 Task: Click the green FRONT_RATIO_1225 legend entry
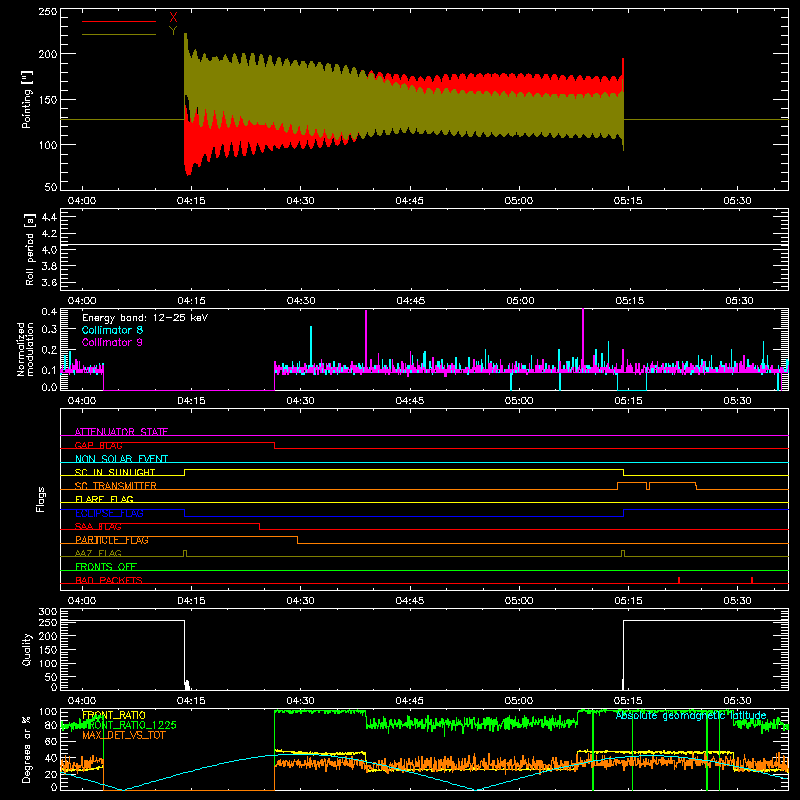(129, 724)
